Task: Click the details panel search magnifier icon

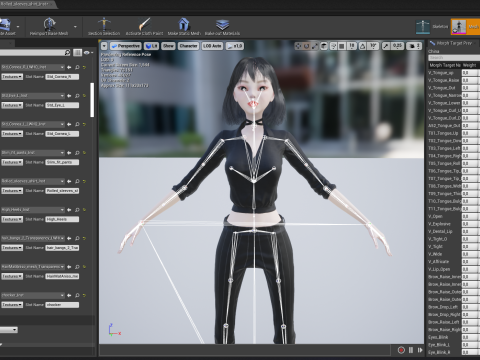Action: click(67, 52)
